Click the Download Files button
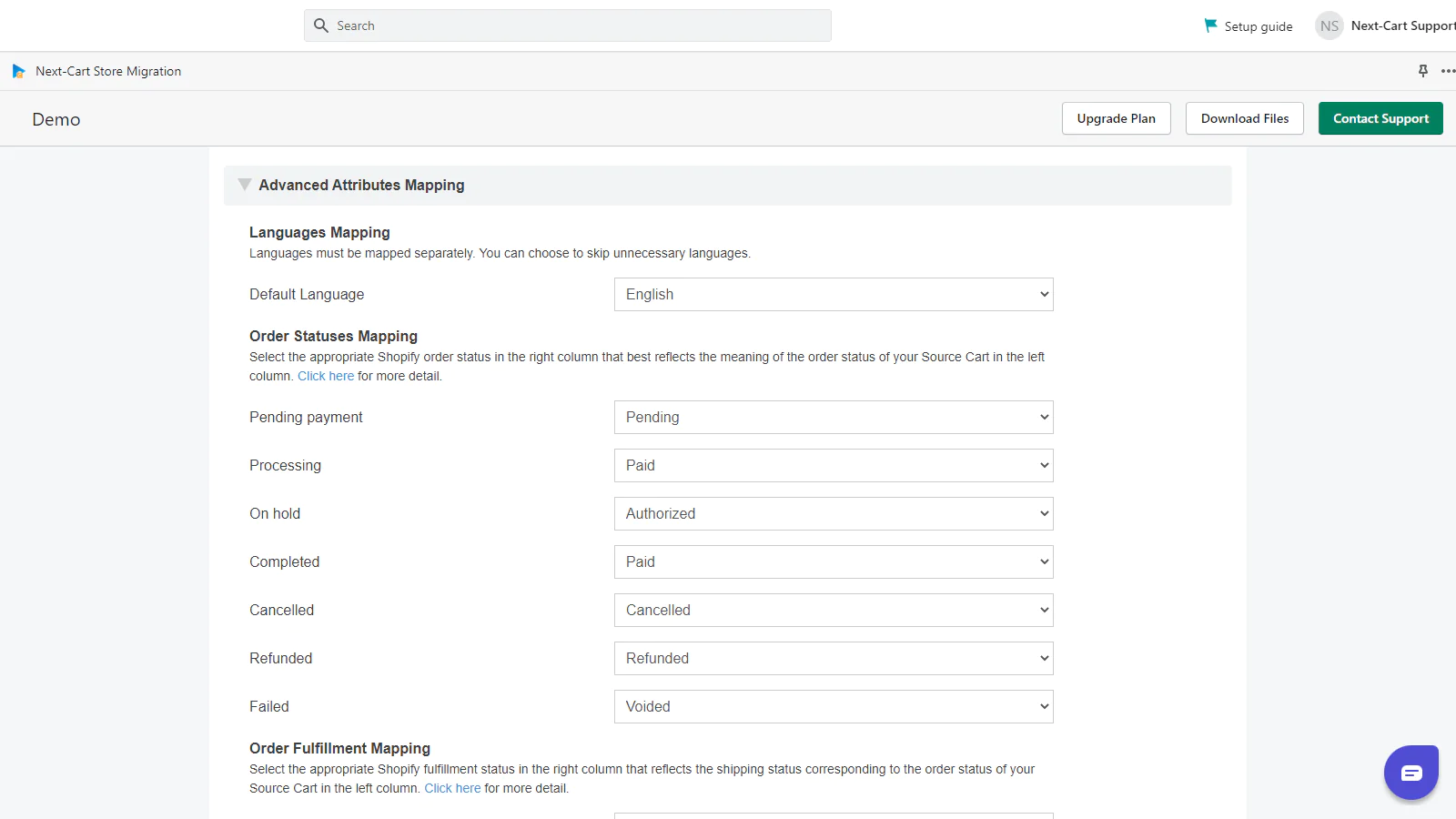The image size is (1456, 819). [1244, 118]
